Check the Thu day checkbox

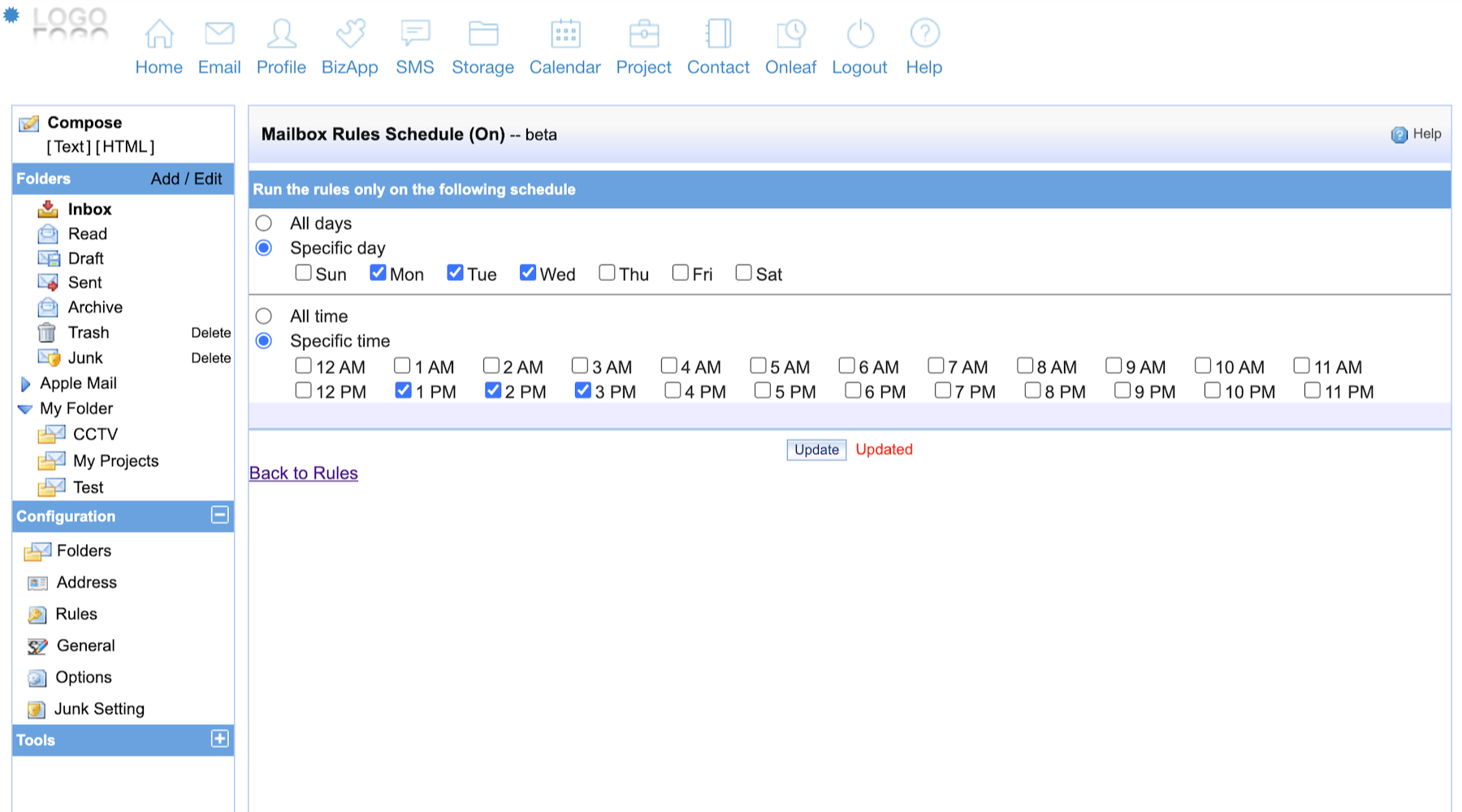[x=607, y=273]
